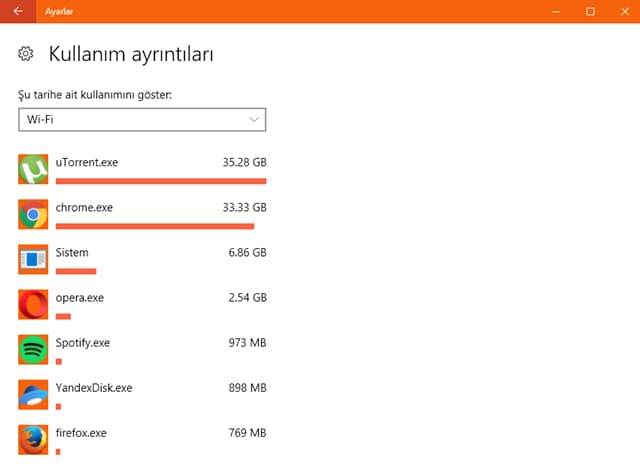The height and width of the screenshot is (466, 640).
Task: Click Chrome's usage bar
Action: 155,226
